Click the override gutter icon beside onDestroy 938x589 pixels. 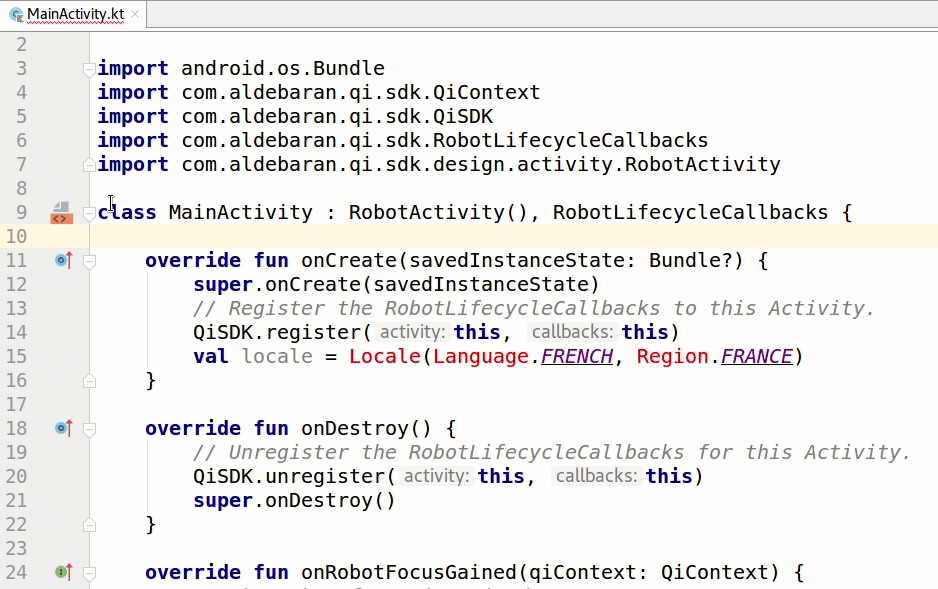tap(63, 428)
